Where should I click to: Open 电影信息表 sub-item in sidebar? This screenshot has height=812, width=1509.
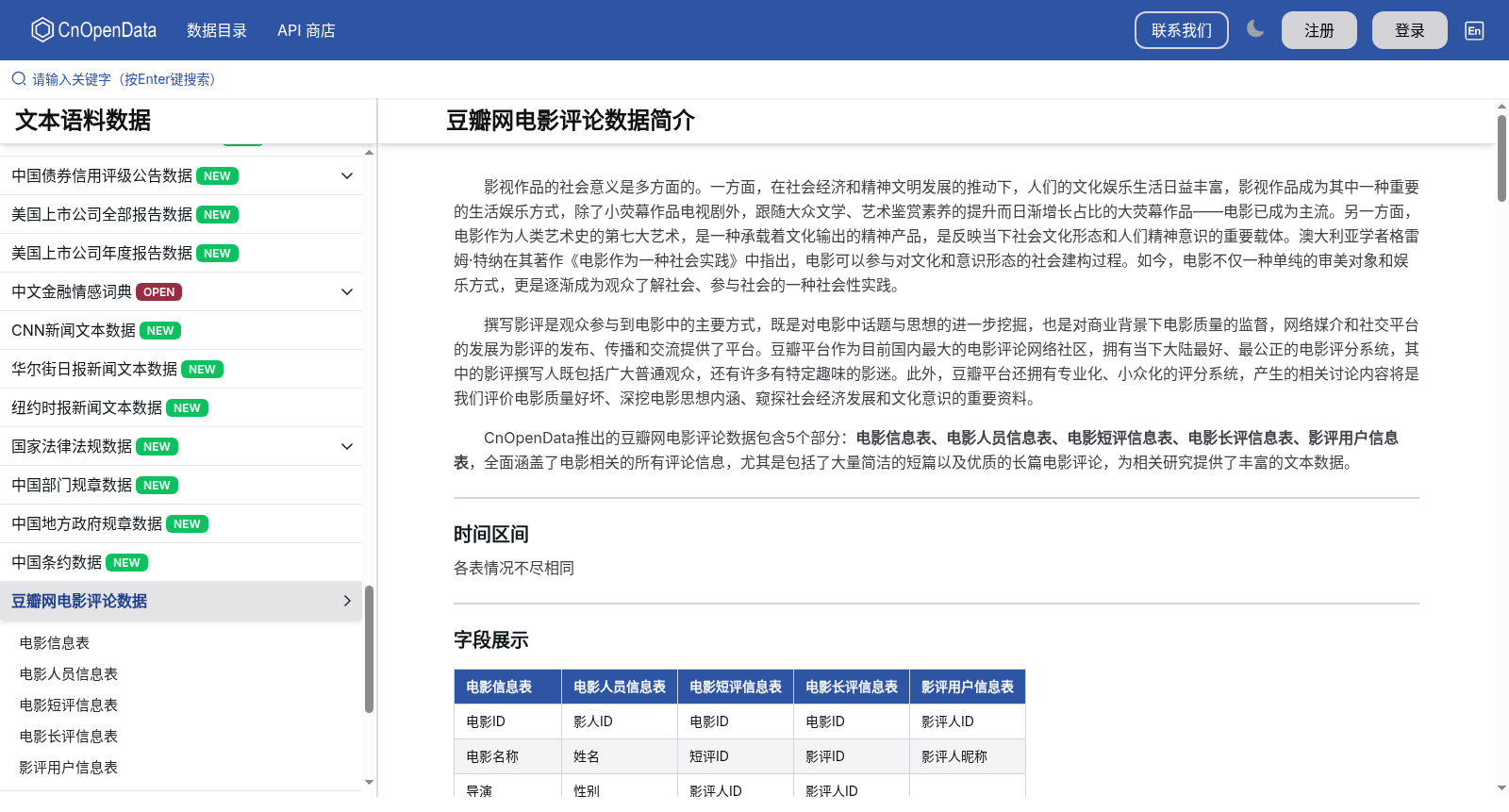(x=55, y=643)
